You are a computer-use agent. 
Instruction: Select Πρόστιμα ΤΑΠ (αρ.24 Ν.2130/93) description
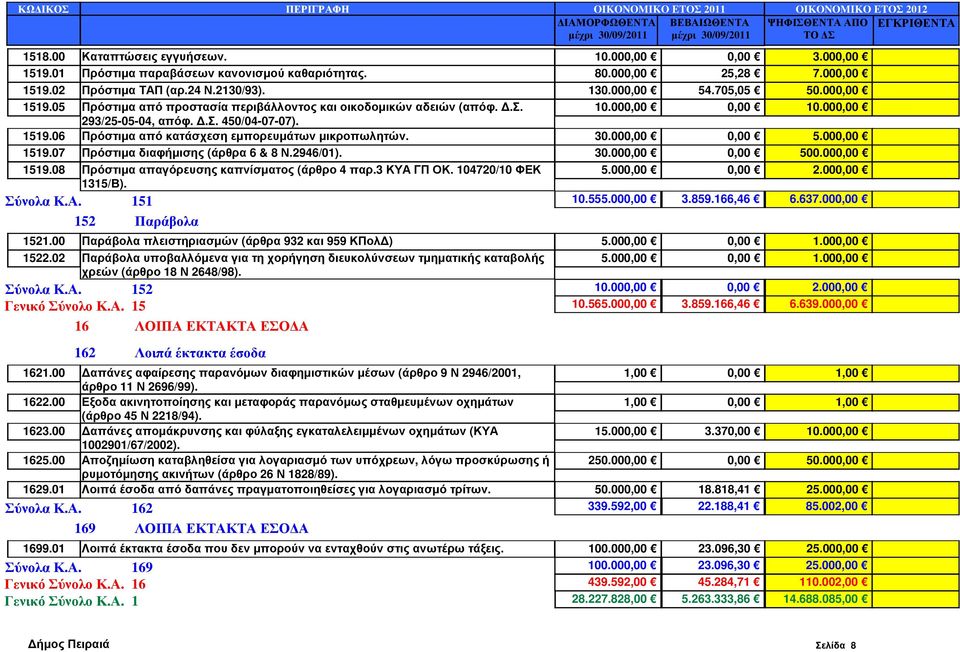(173, 91)
